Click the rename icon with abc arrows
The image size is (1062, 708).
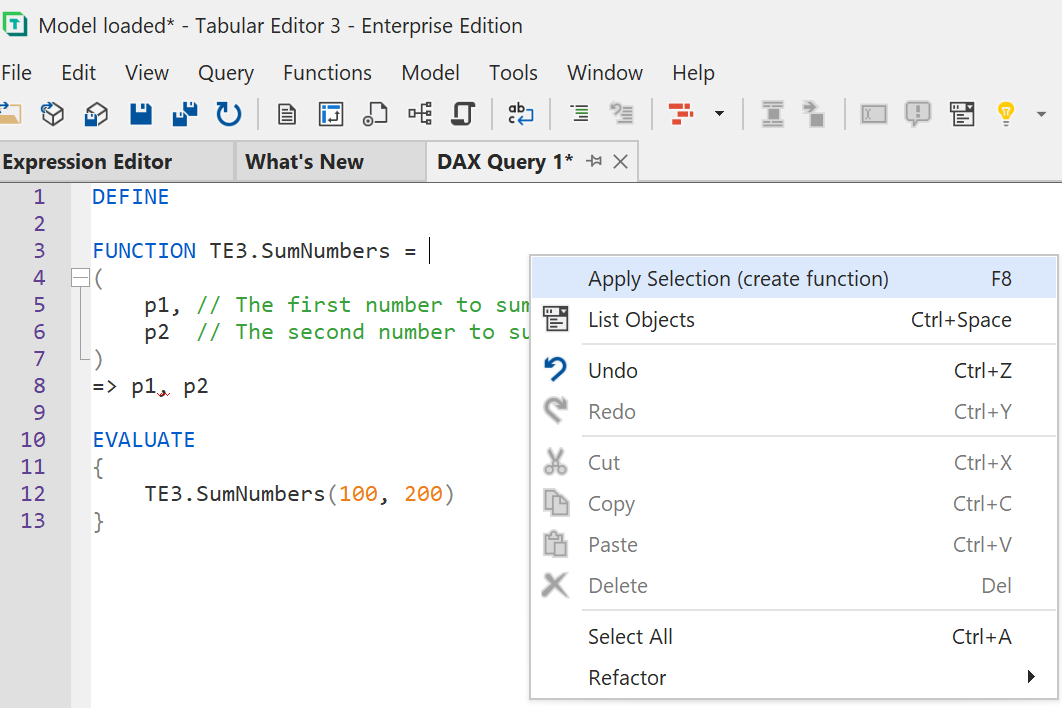(x=520, y=114)
